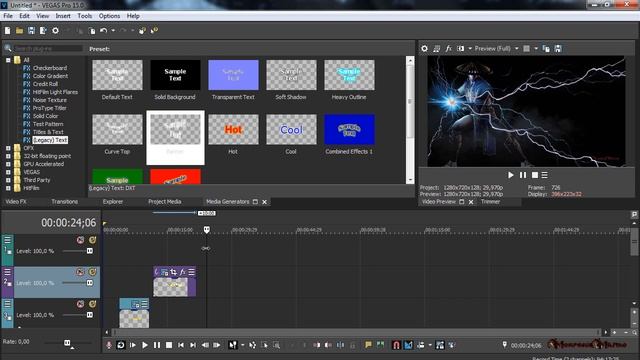Toggle Enable Snapping magnet button
640x360 pixels.
(x=396, y=345)
